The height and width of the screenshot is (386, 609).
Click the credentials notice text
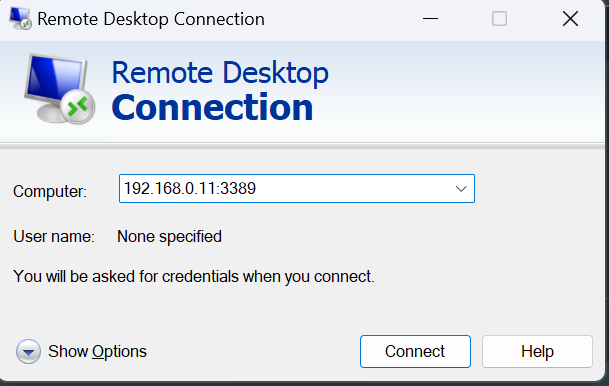point(194,277)
